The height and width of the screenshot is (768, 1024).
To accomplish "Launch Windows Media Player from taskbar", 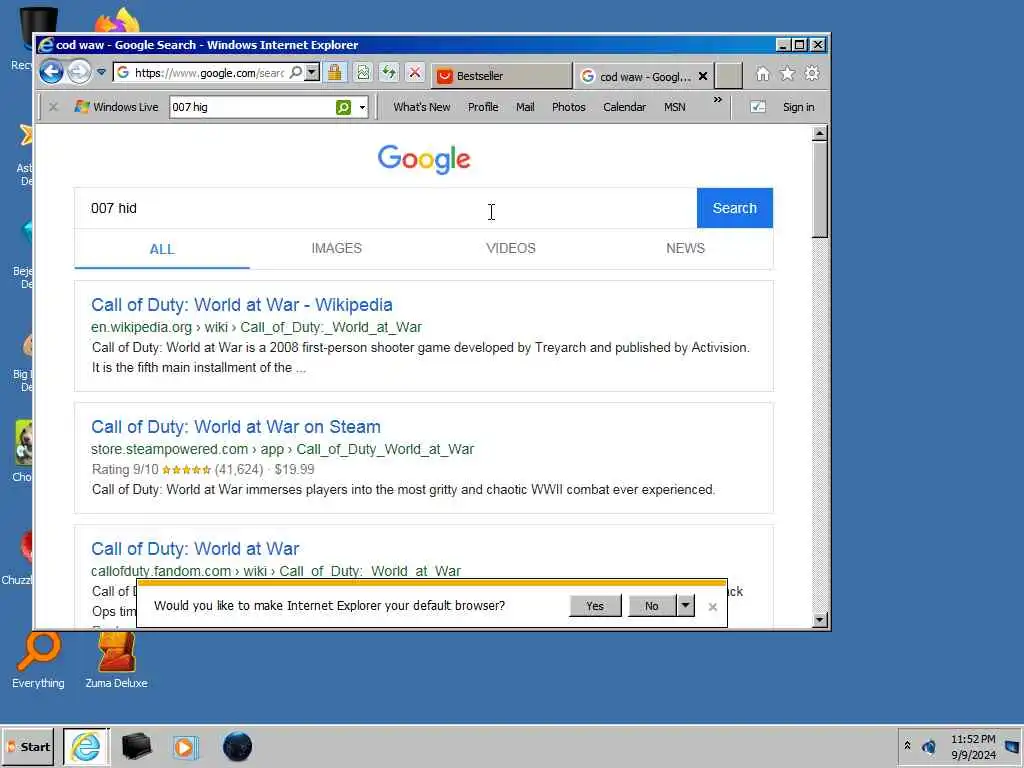I will coord(185,746).
